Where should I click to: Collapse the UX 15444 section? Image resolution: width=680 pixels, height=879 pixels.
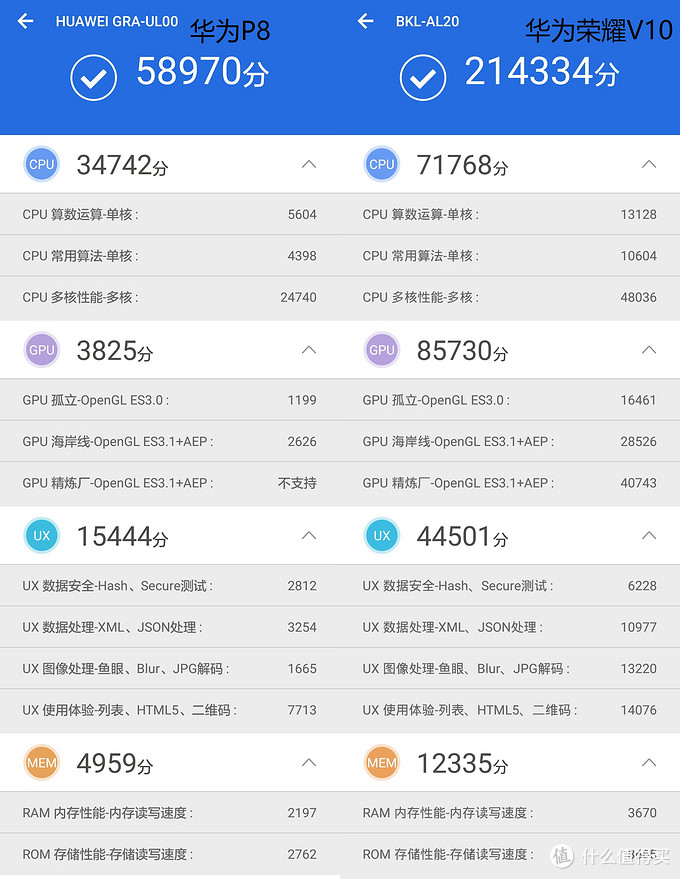pyautogui.click(x=309, y=535)
